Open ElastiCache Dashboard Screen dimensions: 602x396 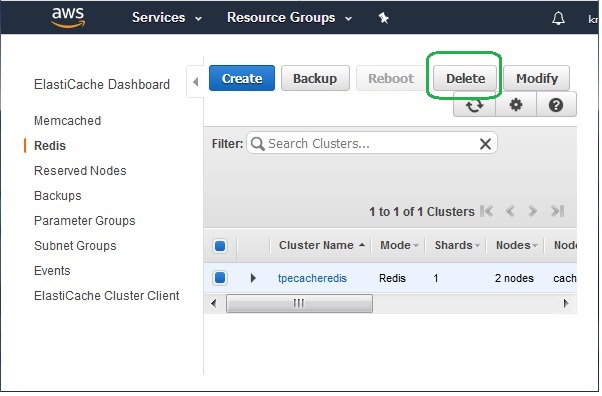(102, 85)
